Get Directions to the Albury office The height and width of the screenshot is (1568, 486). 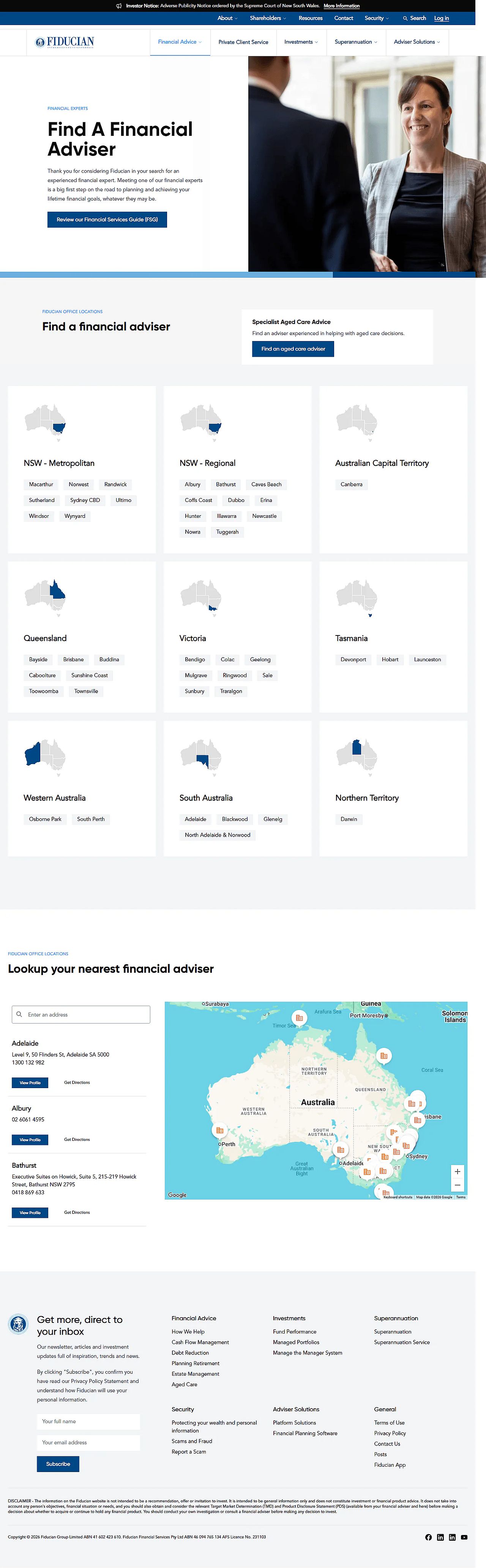[x=77, y=1139]
